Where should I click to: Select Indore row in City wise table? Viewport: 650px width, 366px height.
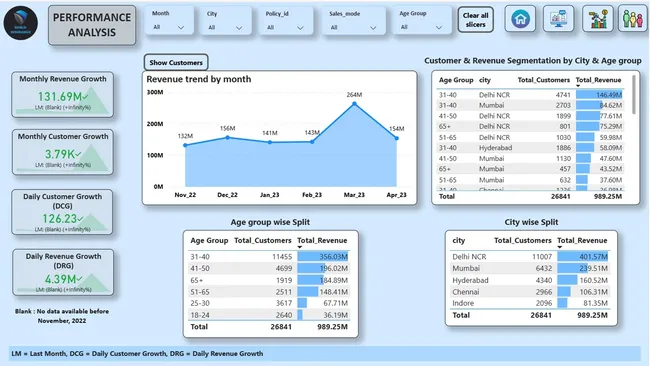point(530,303)
